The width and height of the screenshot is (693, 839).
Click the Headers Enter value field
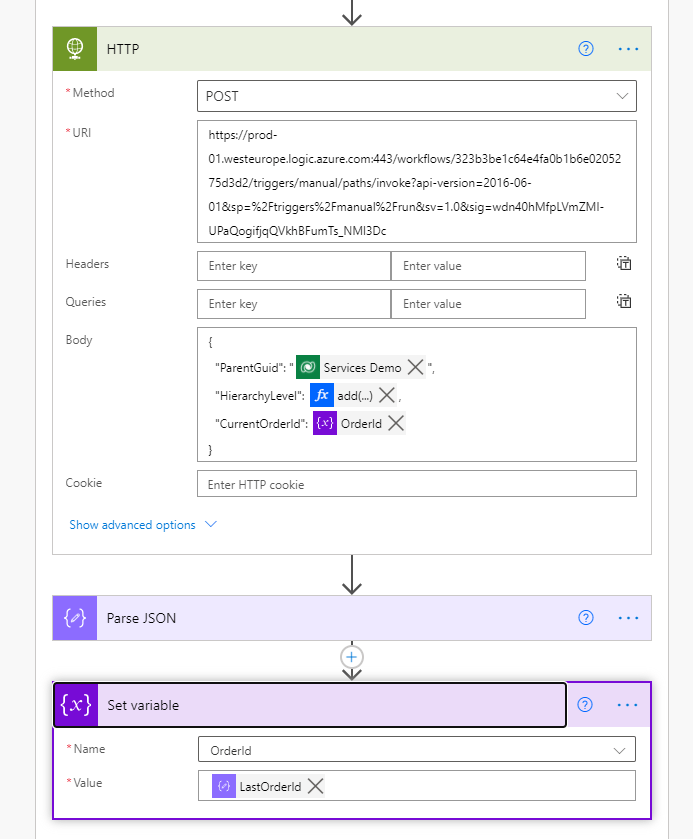coord(488,266)
